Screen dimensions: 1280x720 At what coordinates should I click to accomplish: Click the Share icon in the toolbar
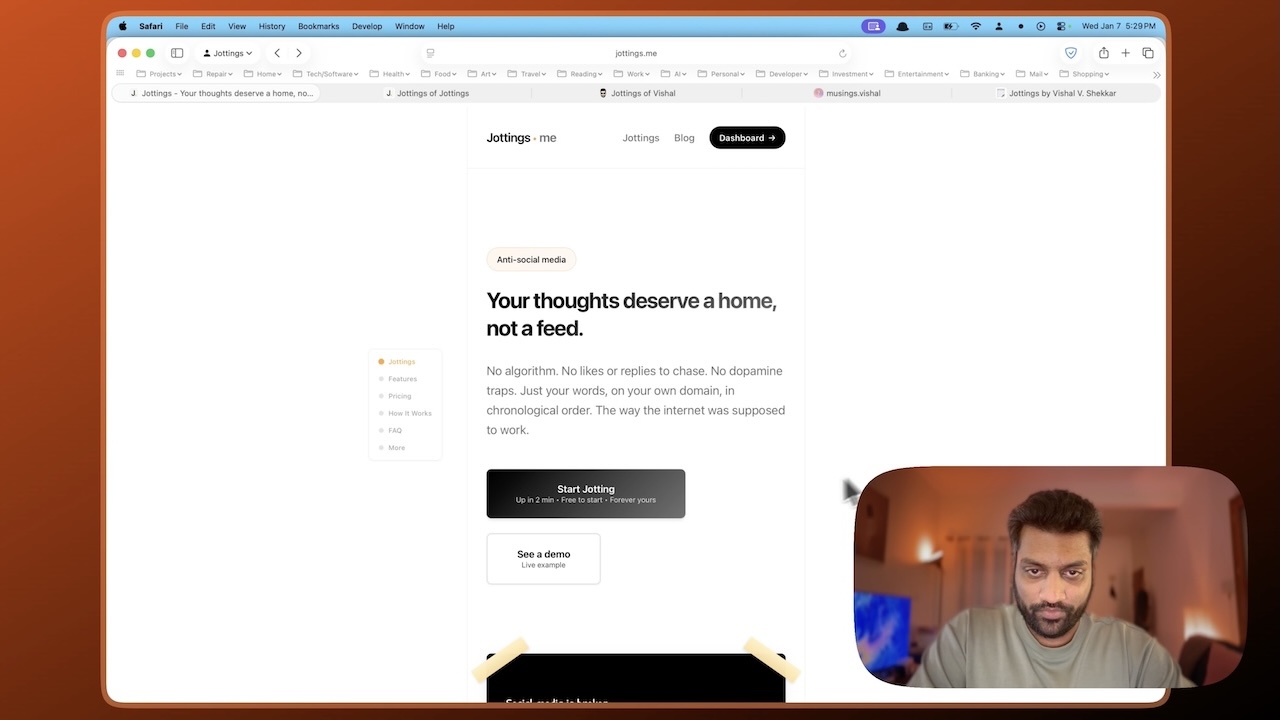pos(1103,52)
